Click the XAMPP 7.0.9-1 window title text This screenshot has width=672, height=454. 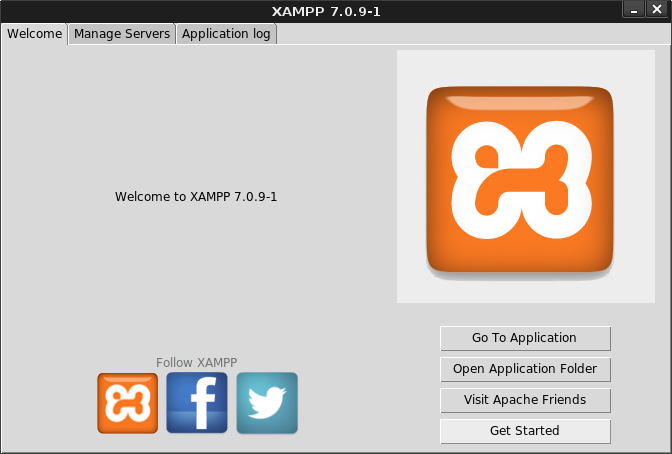[x=335, y=11]
